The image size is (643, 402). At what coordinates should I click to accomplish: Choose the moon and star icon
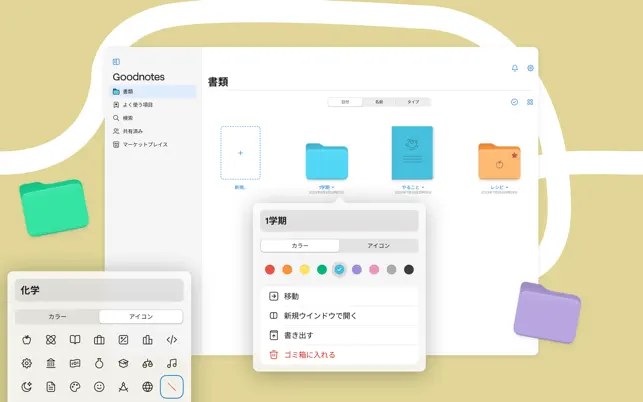coord(27,386)
